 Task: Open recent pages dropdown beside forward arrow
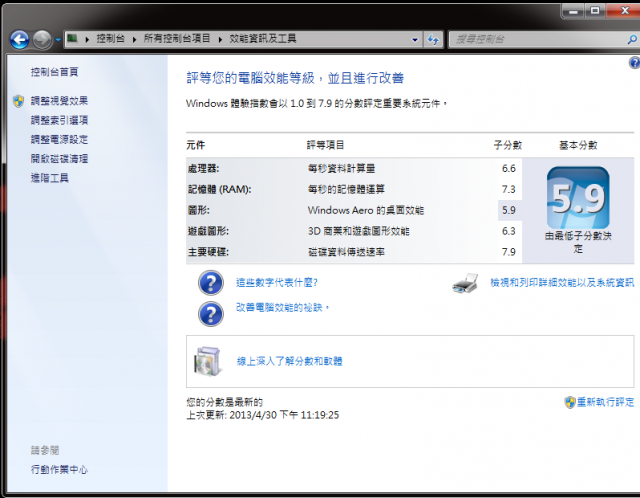(x=58, y=40)
